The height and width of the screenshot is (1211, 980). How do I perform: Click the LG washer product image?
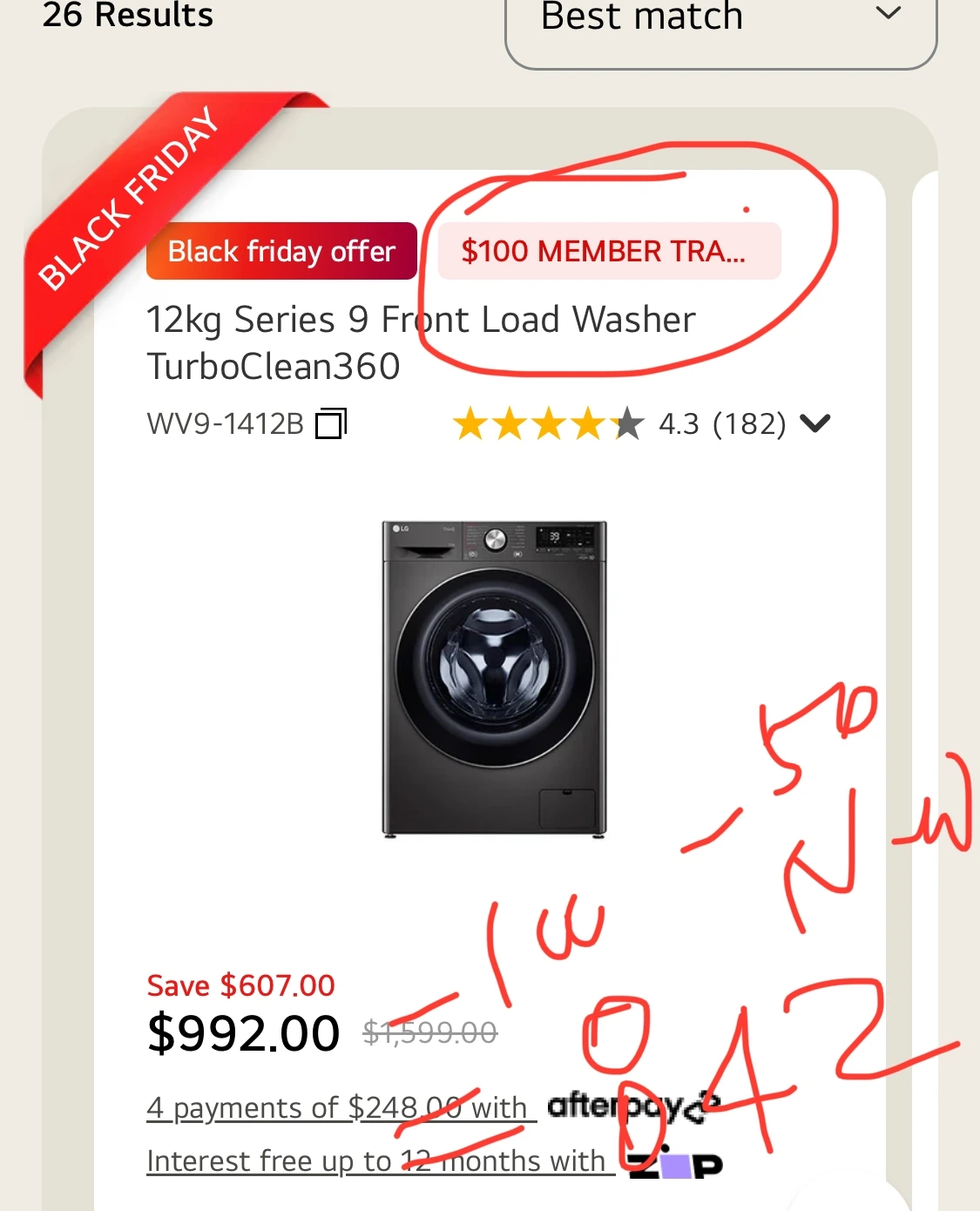(494, 679)
